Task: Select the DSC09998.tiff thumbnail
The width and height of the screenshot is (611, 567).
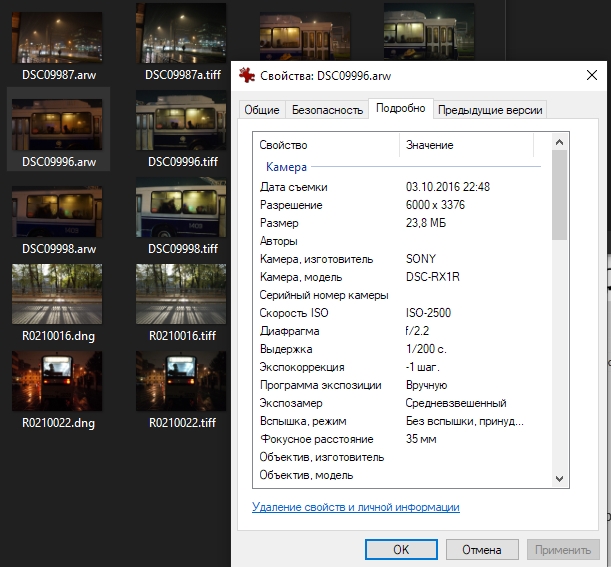Action: pos(181,207)
